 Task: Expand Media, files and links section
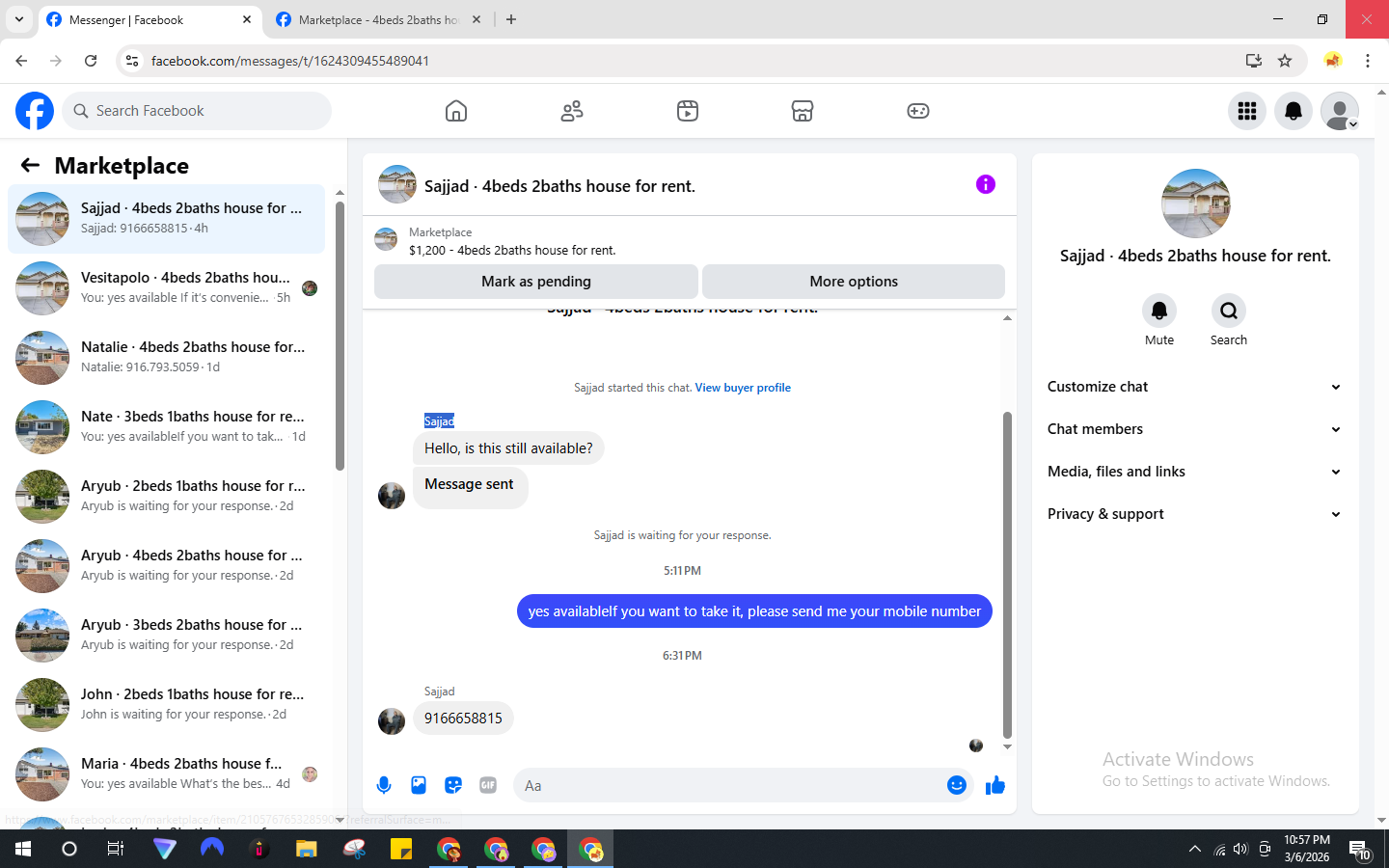point(1194,472)
